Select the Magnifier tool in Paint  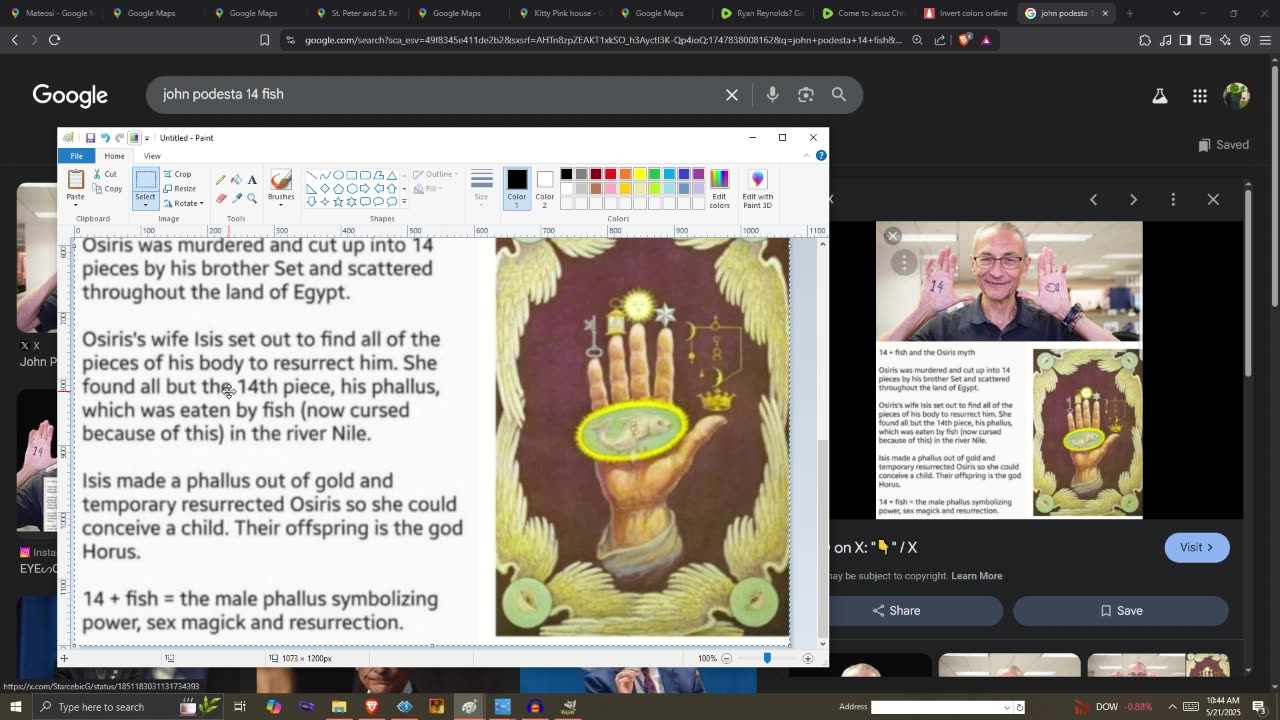tap(252, 198)
